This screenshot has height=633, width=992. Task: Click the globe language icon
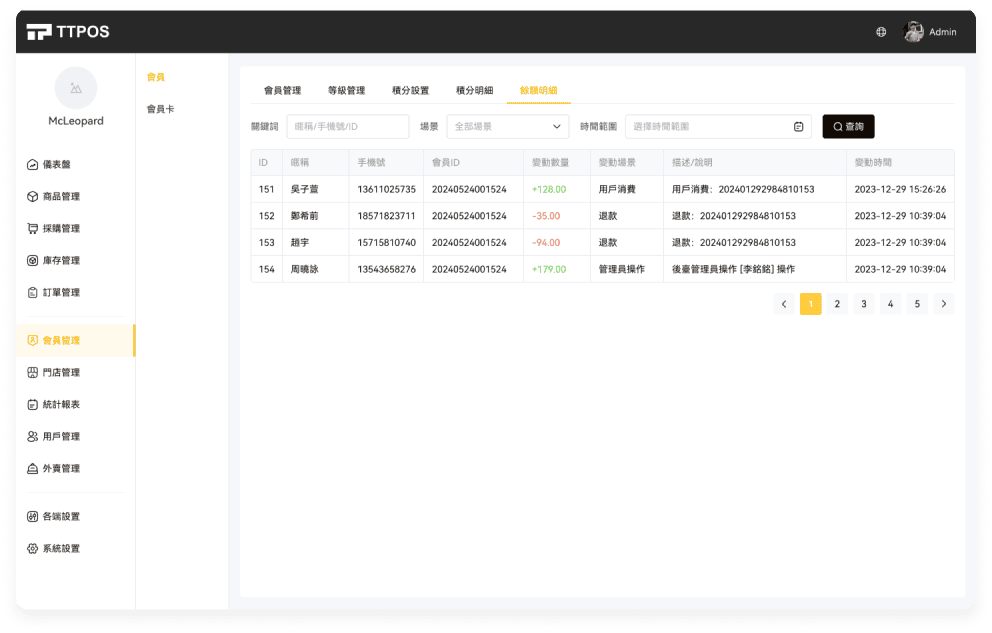(881, 32)
